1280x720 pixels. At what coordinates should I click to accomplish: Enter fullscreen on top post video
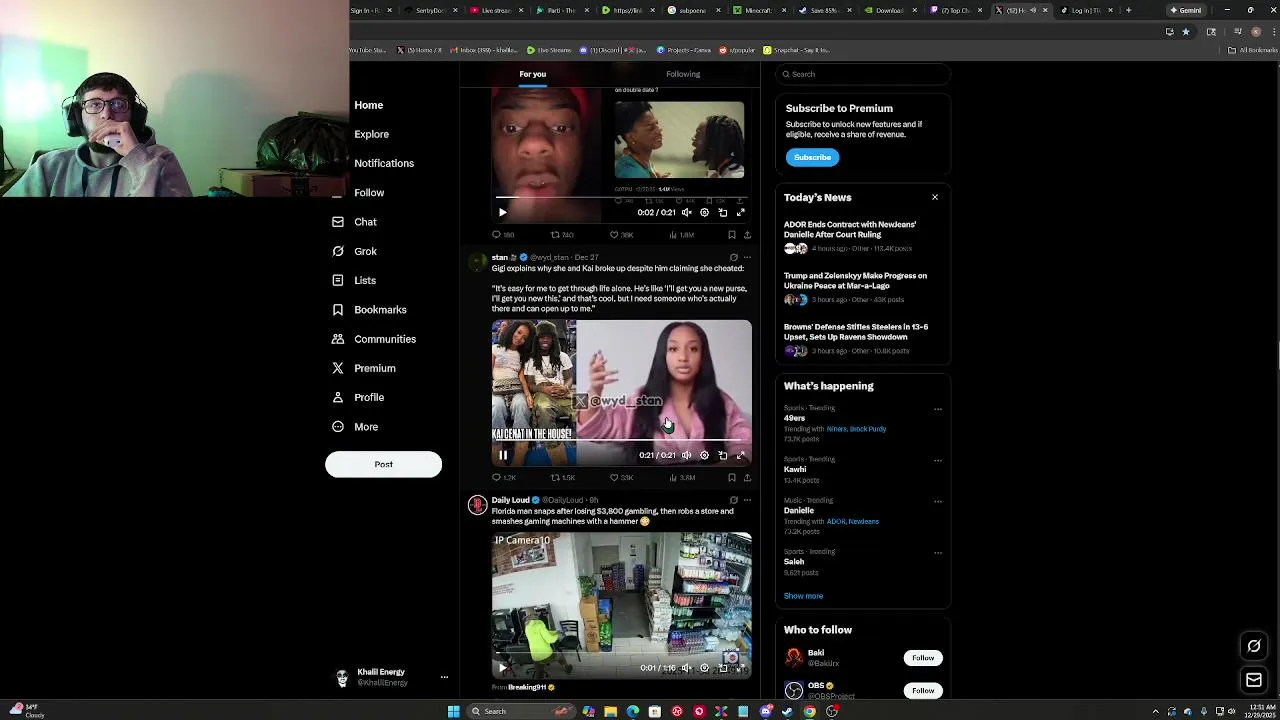[741, 212]
